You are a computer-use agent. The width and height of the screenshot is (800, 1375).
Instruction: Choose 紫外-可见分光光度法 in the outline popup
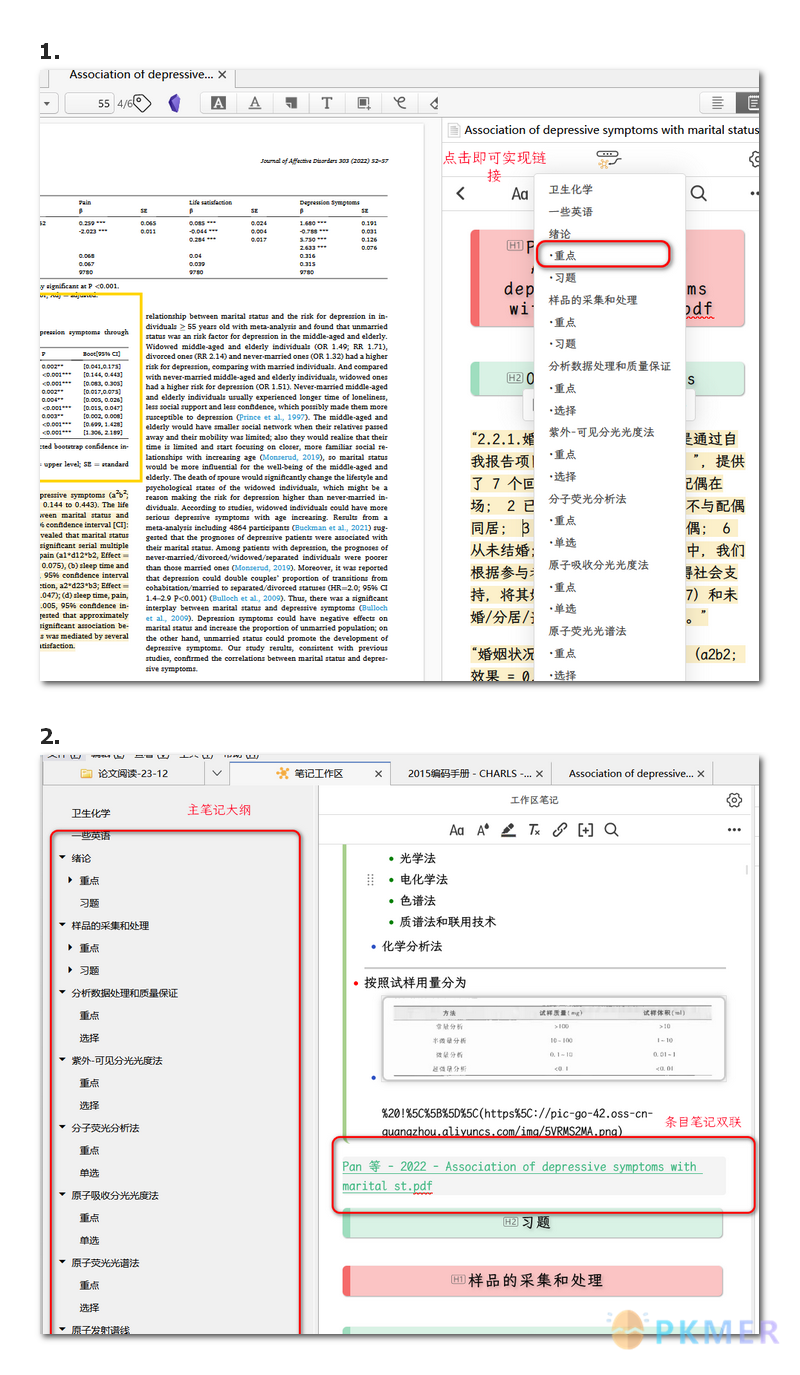coord(601,432)
